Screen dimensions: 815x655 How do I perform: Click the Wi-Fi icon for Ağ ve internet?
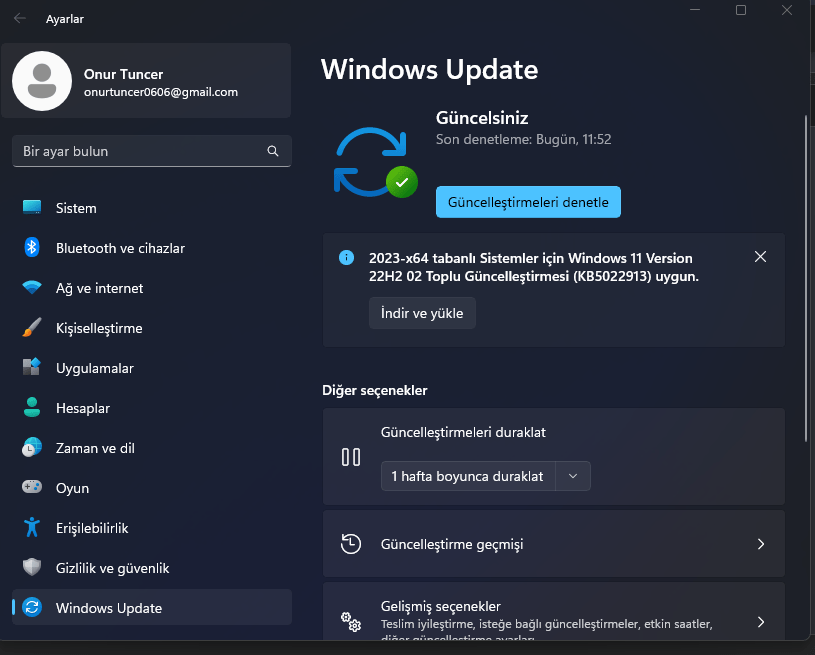pyautogui.click(x=32, y=287)
